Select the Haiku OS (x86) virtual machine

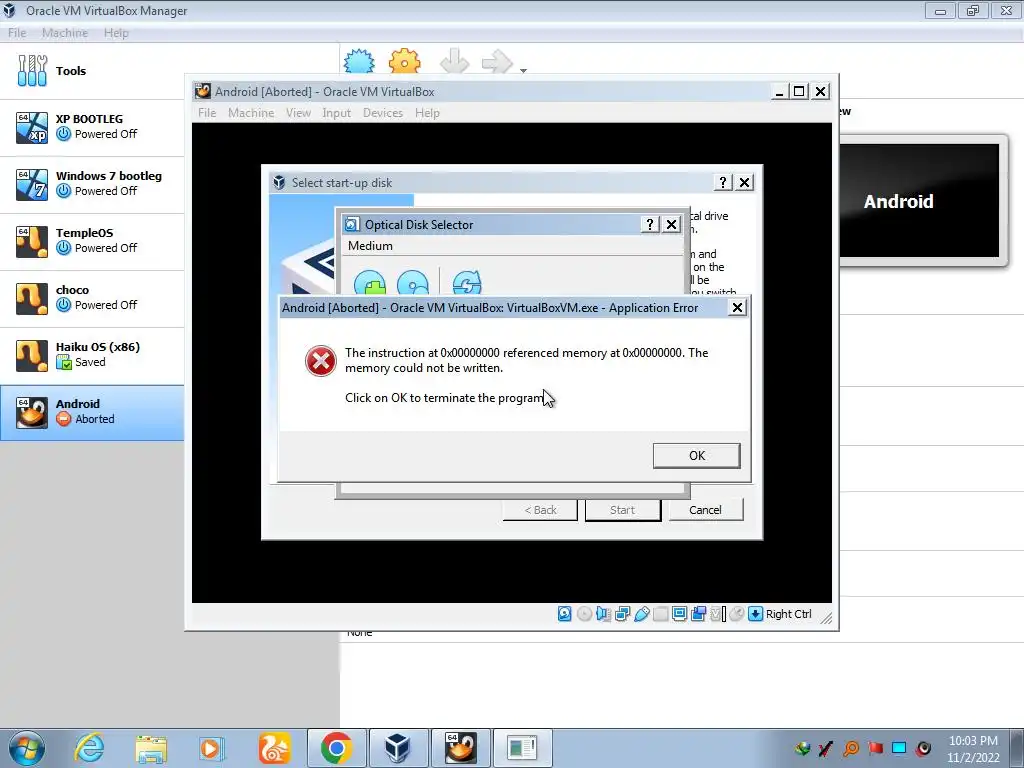click(x=91, y=355)
